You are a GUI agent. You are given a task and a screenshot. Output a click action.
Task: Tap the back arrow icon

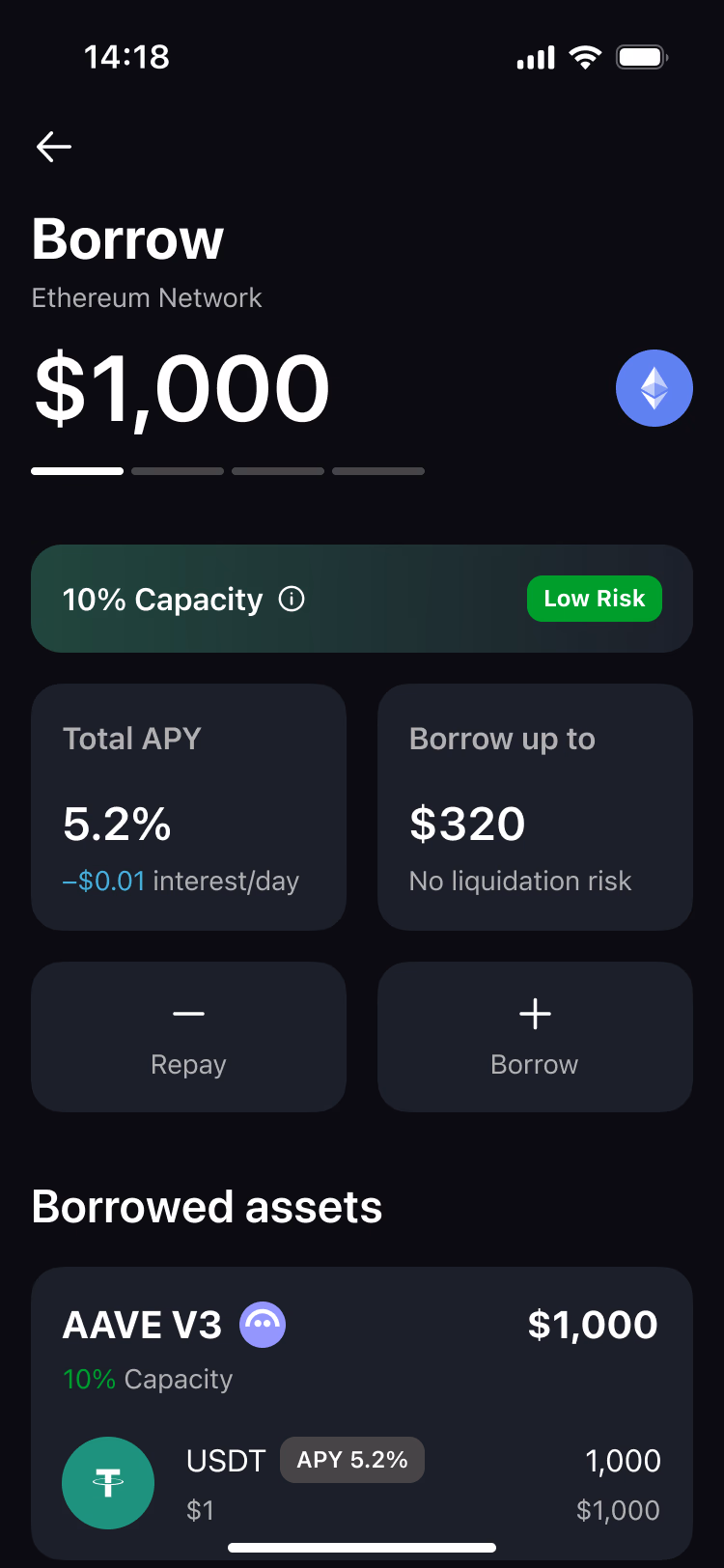coord(54,147)
